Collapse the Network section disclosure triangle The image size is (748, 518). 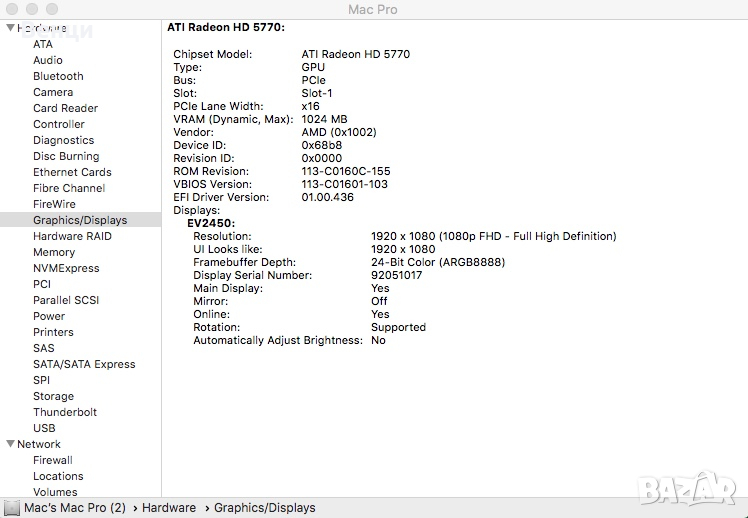[10, 444]
